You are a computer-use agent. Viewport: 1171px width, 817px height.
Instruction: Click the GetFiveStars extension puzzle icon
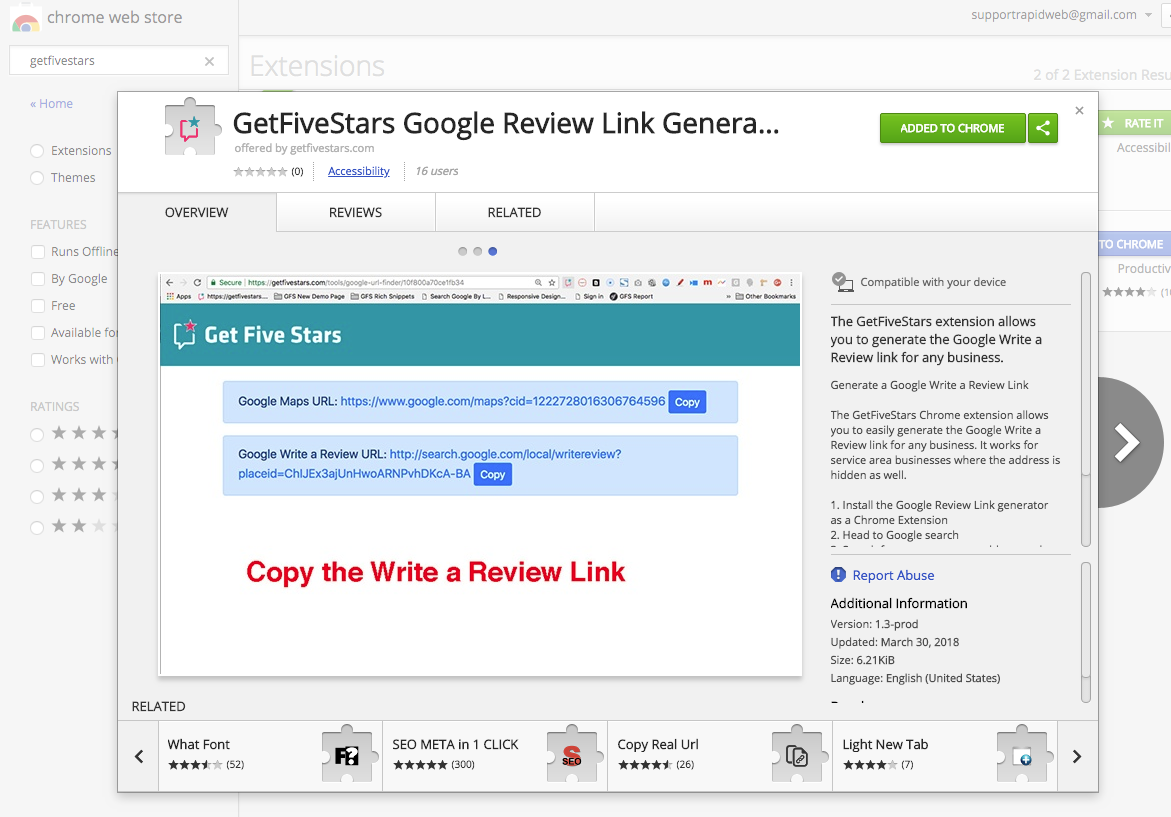[x=192, y=128]
